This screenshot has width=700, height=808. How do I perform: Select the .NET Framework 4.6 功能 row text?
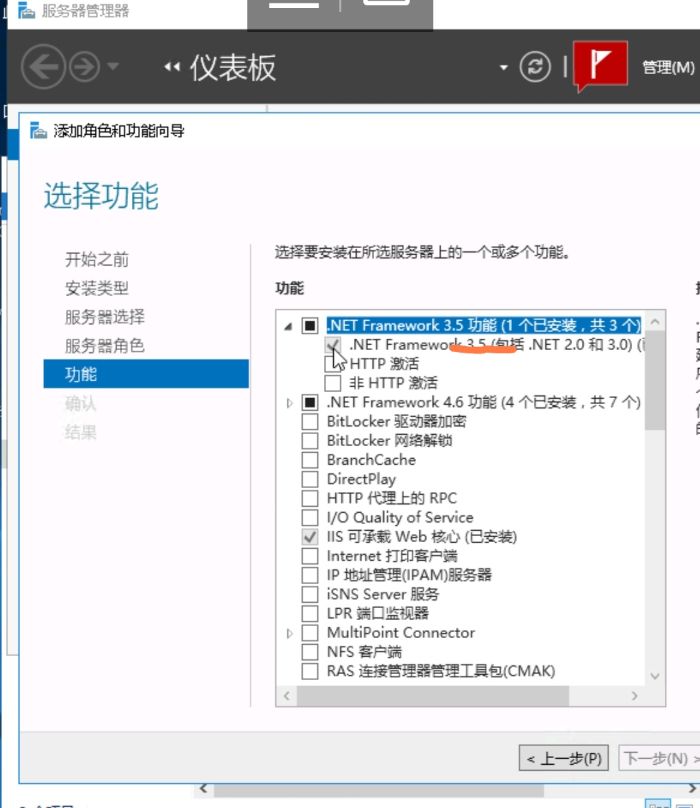click(x=484, y=402)
